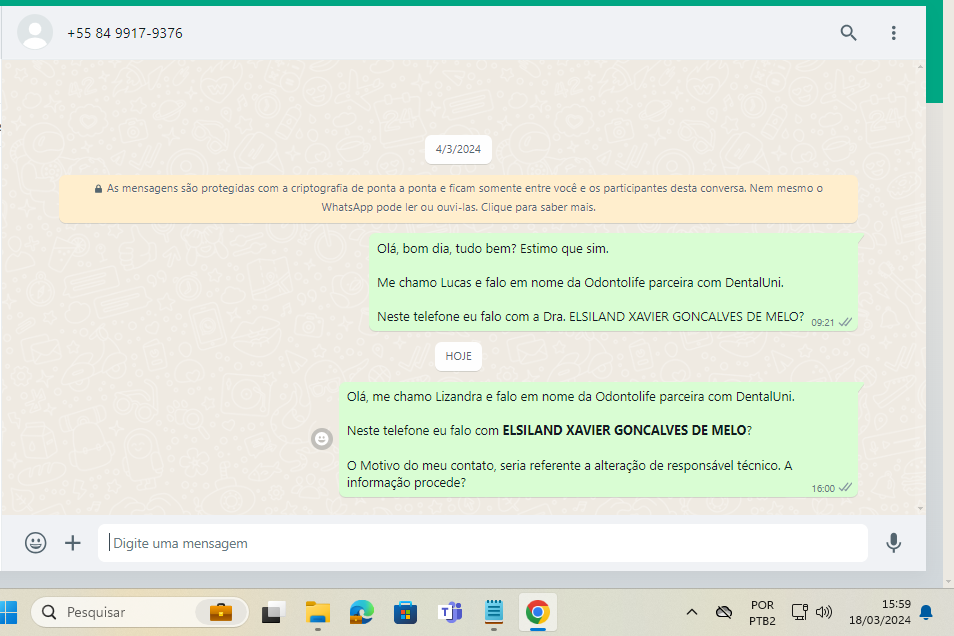
Task: Open Microsoft Teams from the taskbar
Action: click(x=449, y=611)
